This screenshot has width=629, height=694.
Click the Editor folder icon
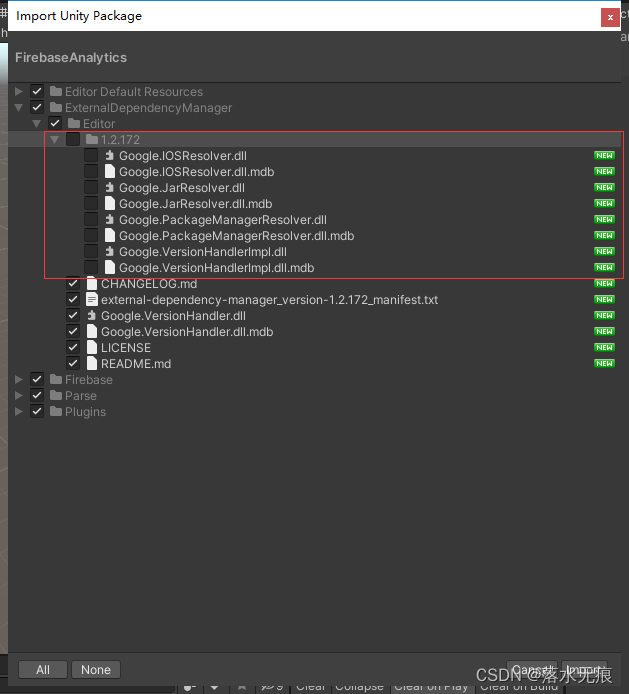(74, 123)
